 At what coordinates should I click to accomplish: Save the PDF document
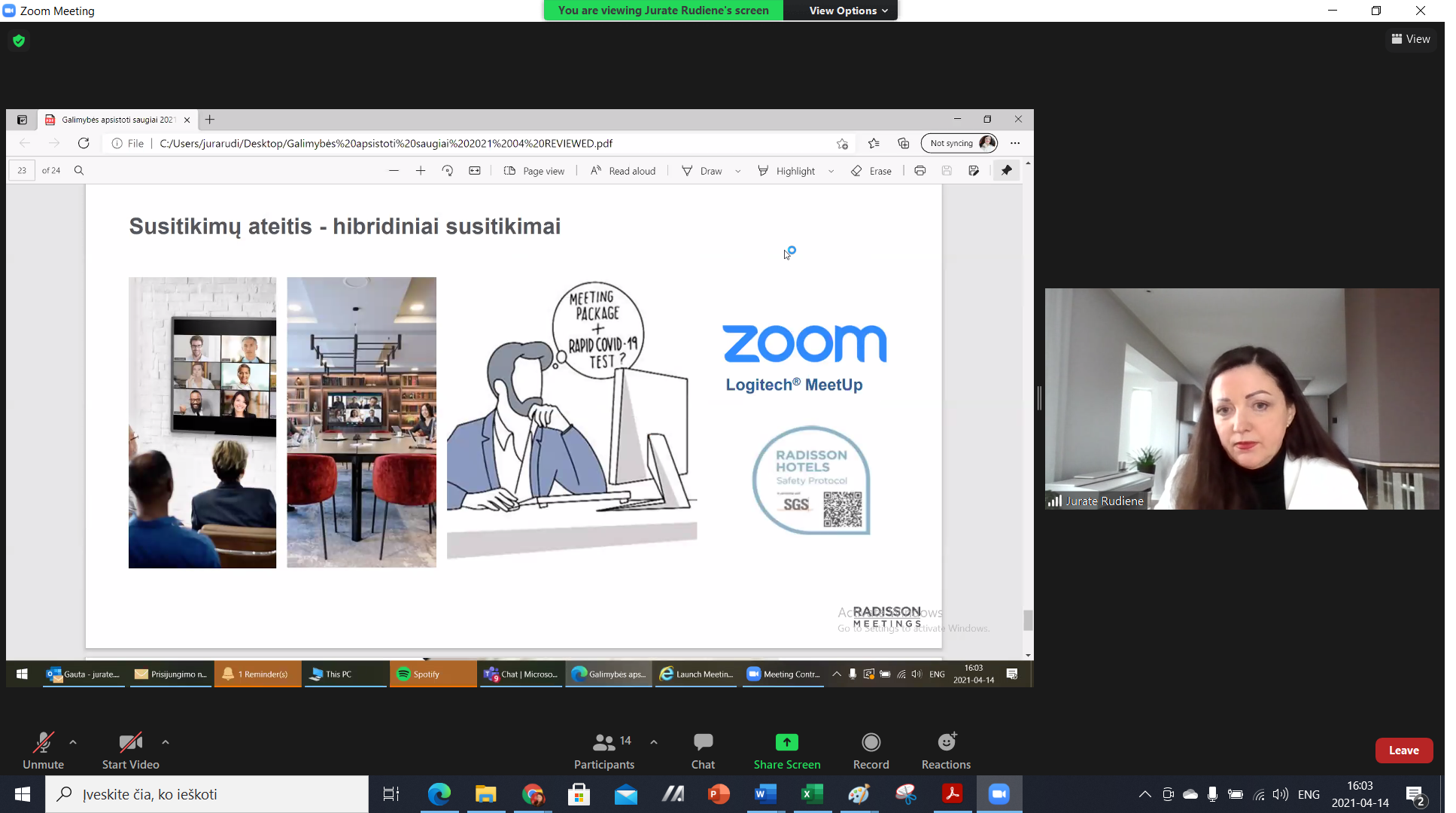click(947, 171)
